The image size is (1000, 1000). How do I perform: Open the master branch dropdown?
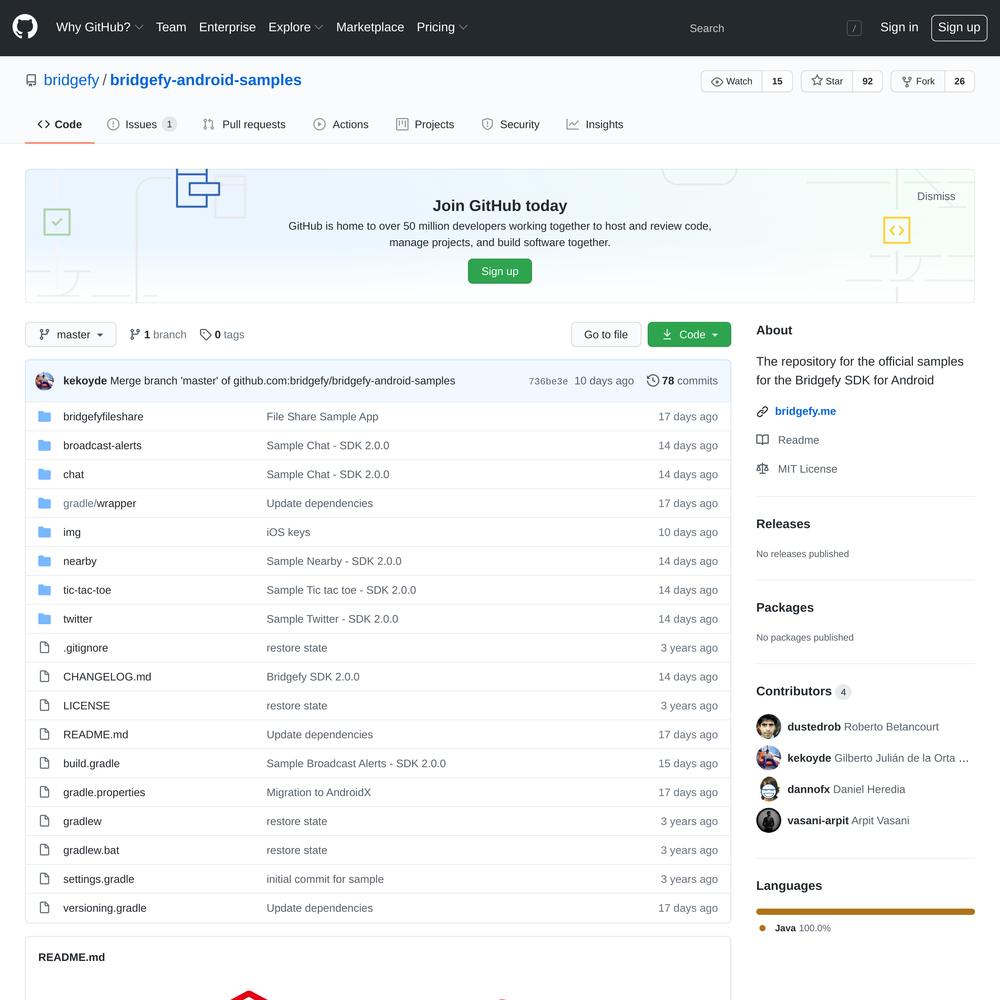[71, 335]
